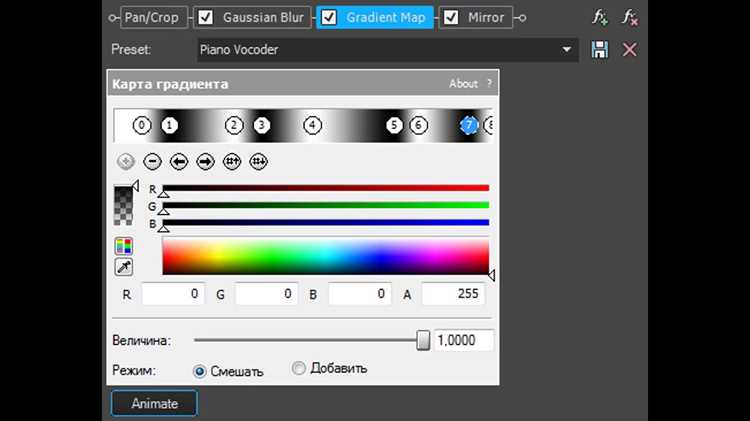Expand the Preset dropdown arrow
The image size is (750, 421).
[x=567, y=49]
